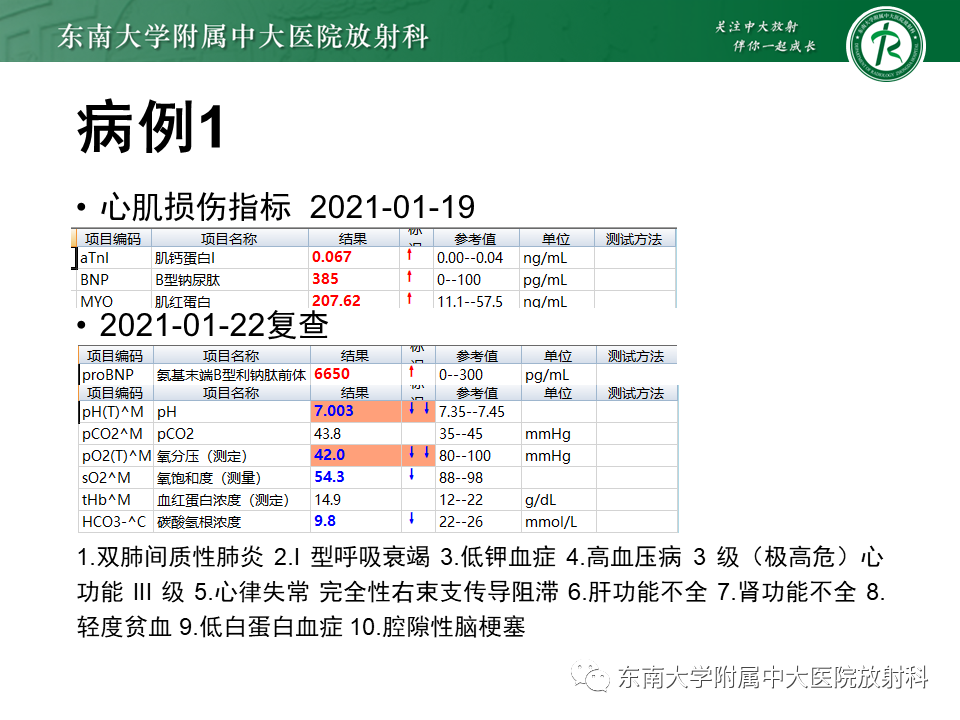Image resolution: width=960 pixels, height=720 pixels.
Task: Click the red result 385
Action: coord(325,279)
